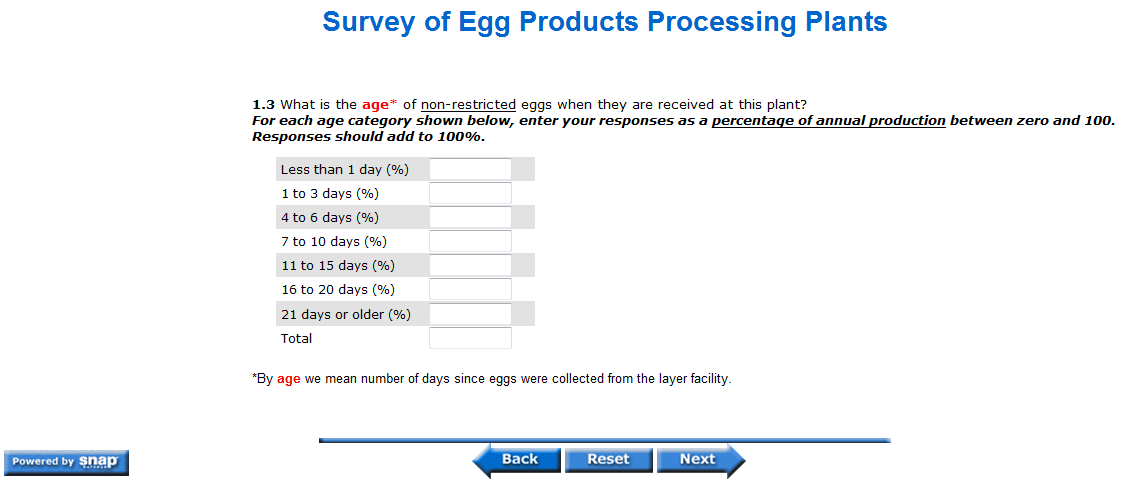Screen dimensions: 1143x485
Task: Click the Total row label
Action: pyautogui.click(x=296, y=338)
